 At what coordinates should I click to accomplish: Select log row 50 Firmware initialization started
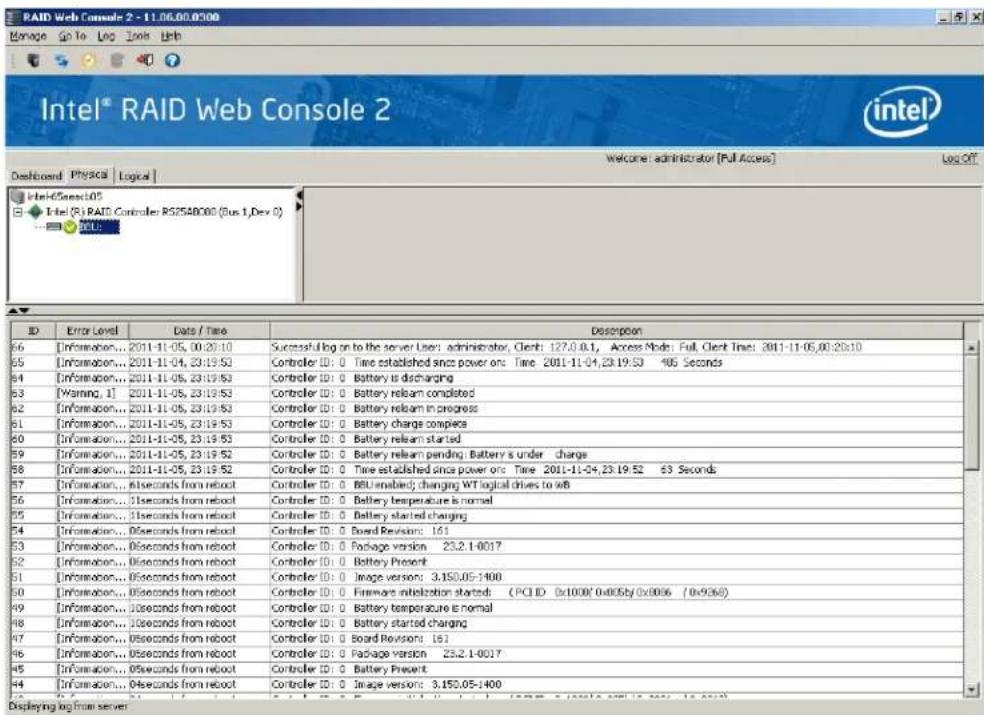pos(487,593)
